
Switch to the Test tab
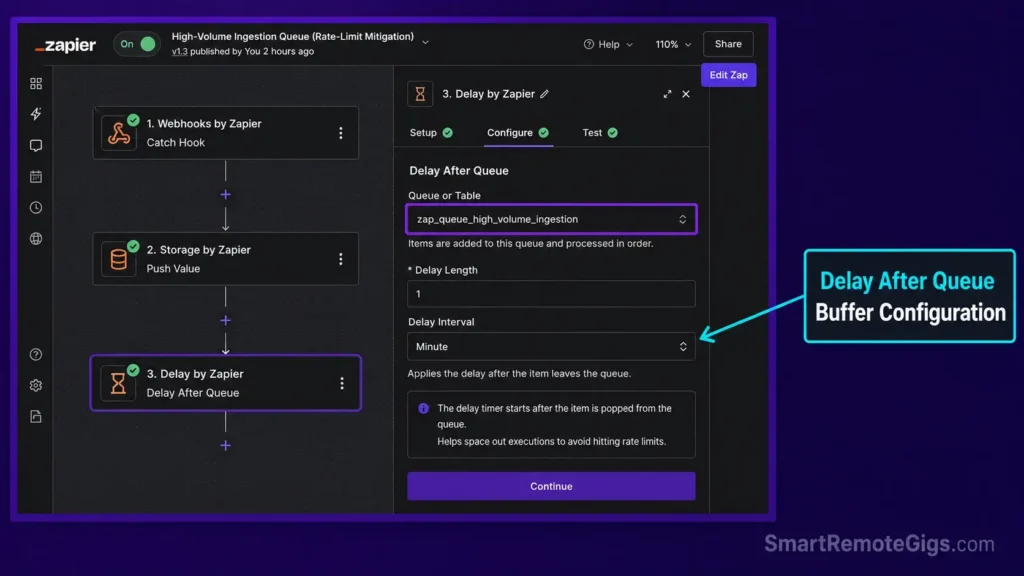(x=600, y=133)
